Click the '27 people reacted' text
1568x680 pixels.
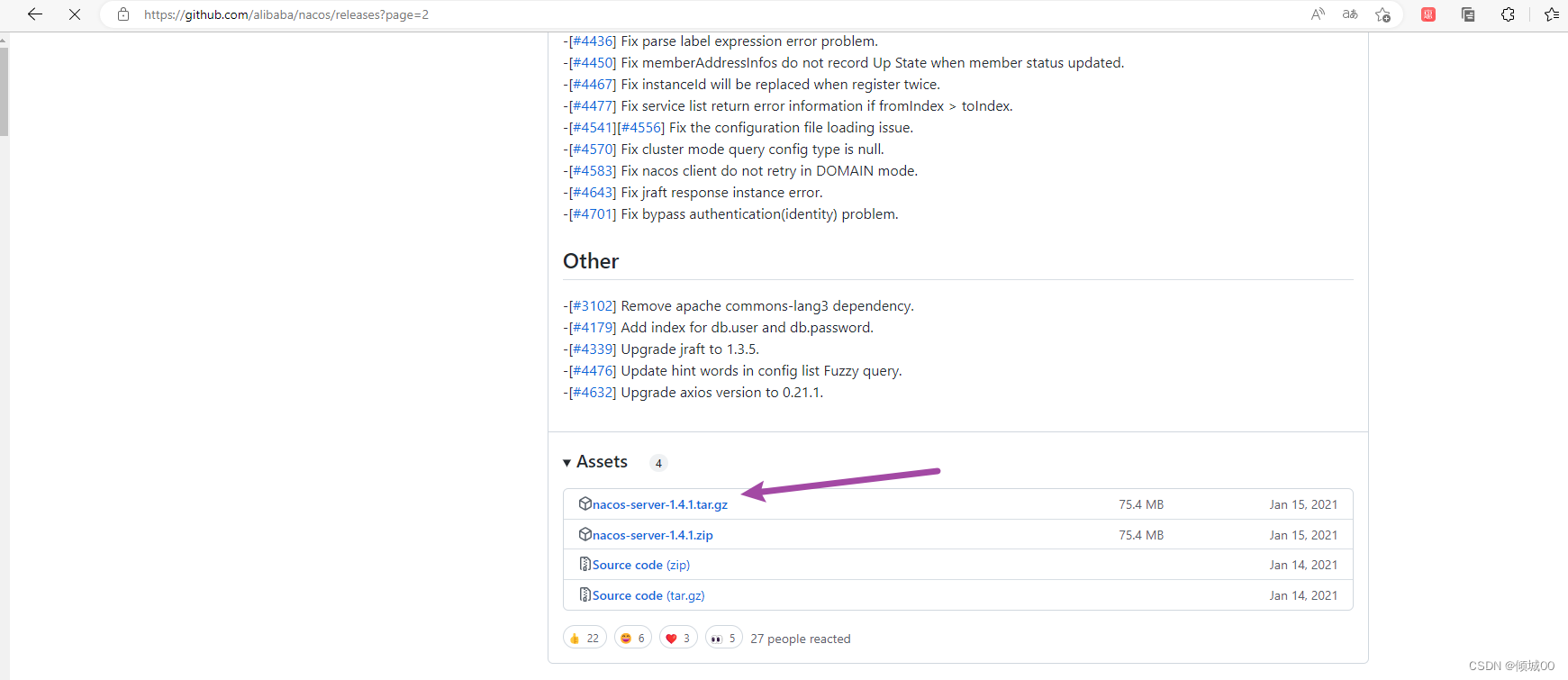801,639
